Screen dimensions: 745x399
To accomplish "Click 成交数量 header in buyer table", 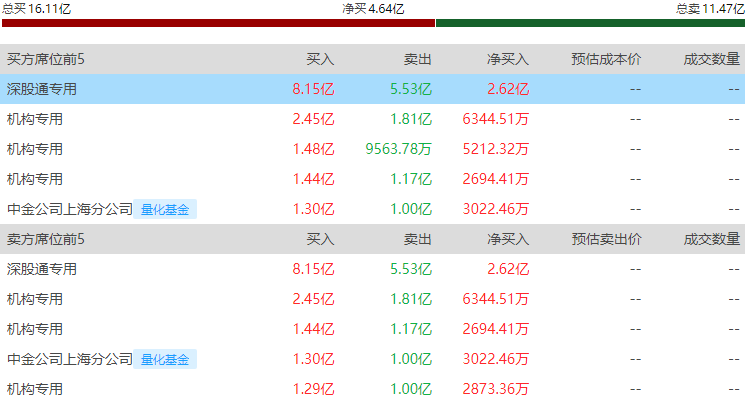I will (712, 59).
